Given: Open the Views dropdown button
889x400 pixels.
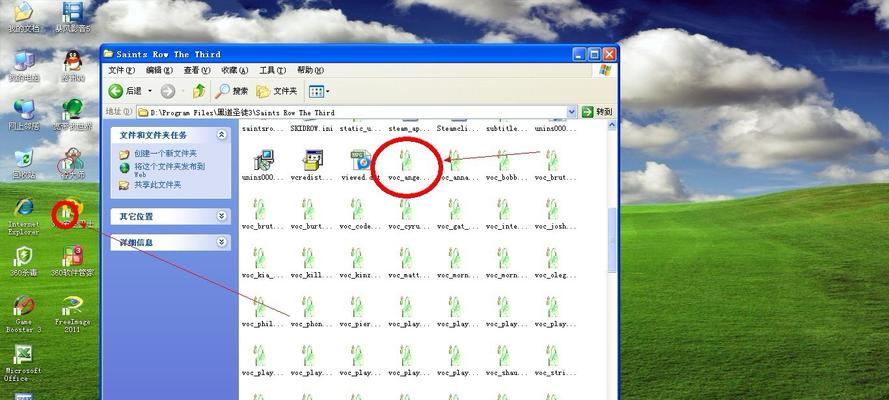Looking at the screenshot, I should point(319,91).
